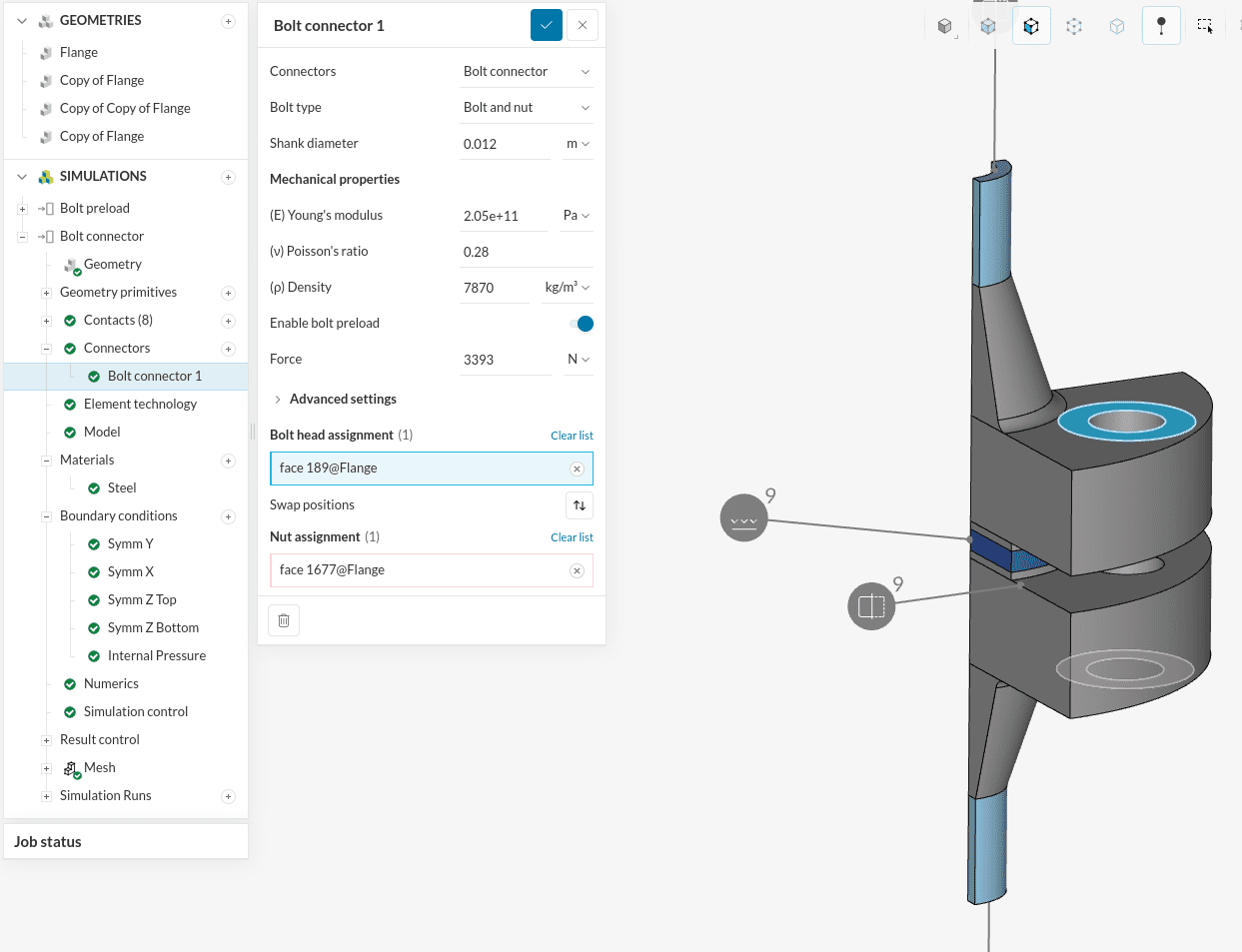Open the Steel material item

[122, 488]
